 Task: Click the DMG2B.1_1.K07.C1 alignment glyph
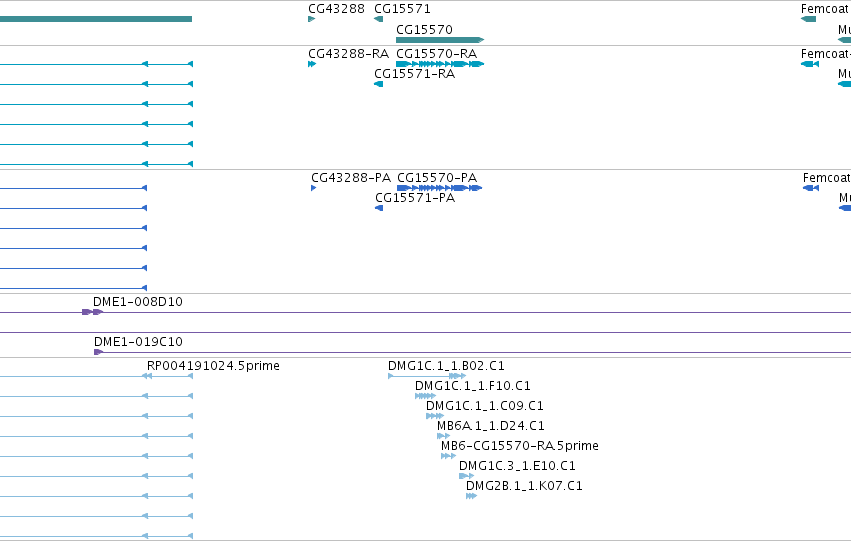471,497
